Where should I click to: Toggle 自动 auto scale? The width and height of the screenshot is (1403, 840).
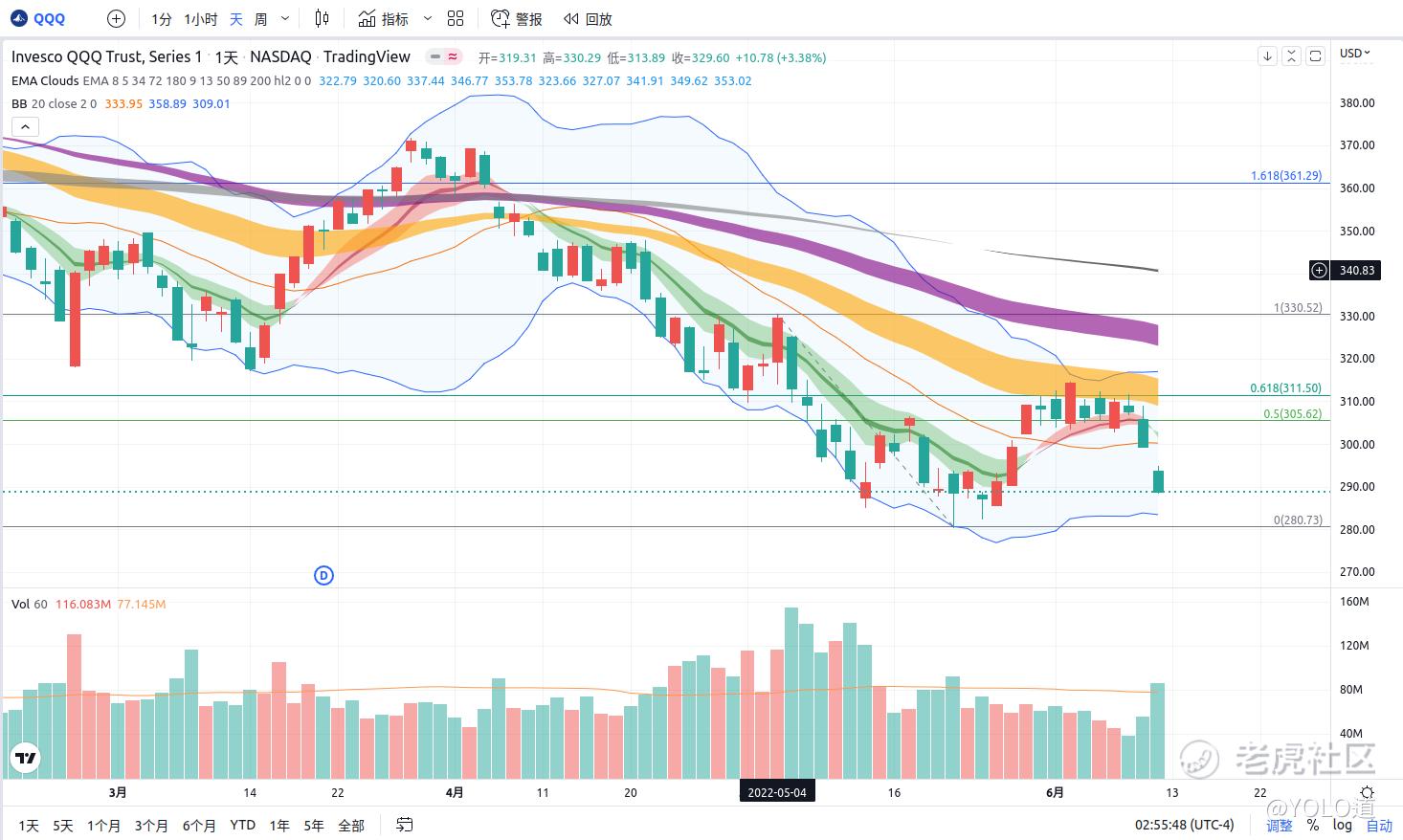coord(1379,825)
